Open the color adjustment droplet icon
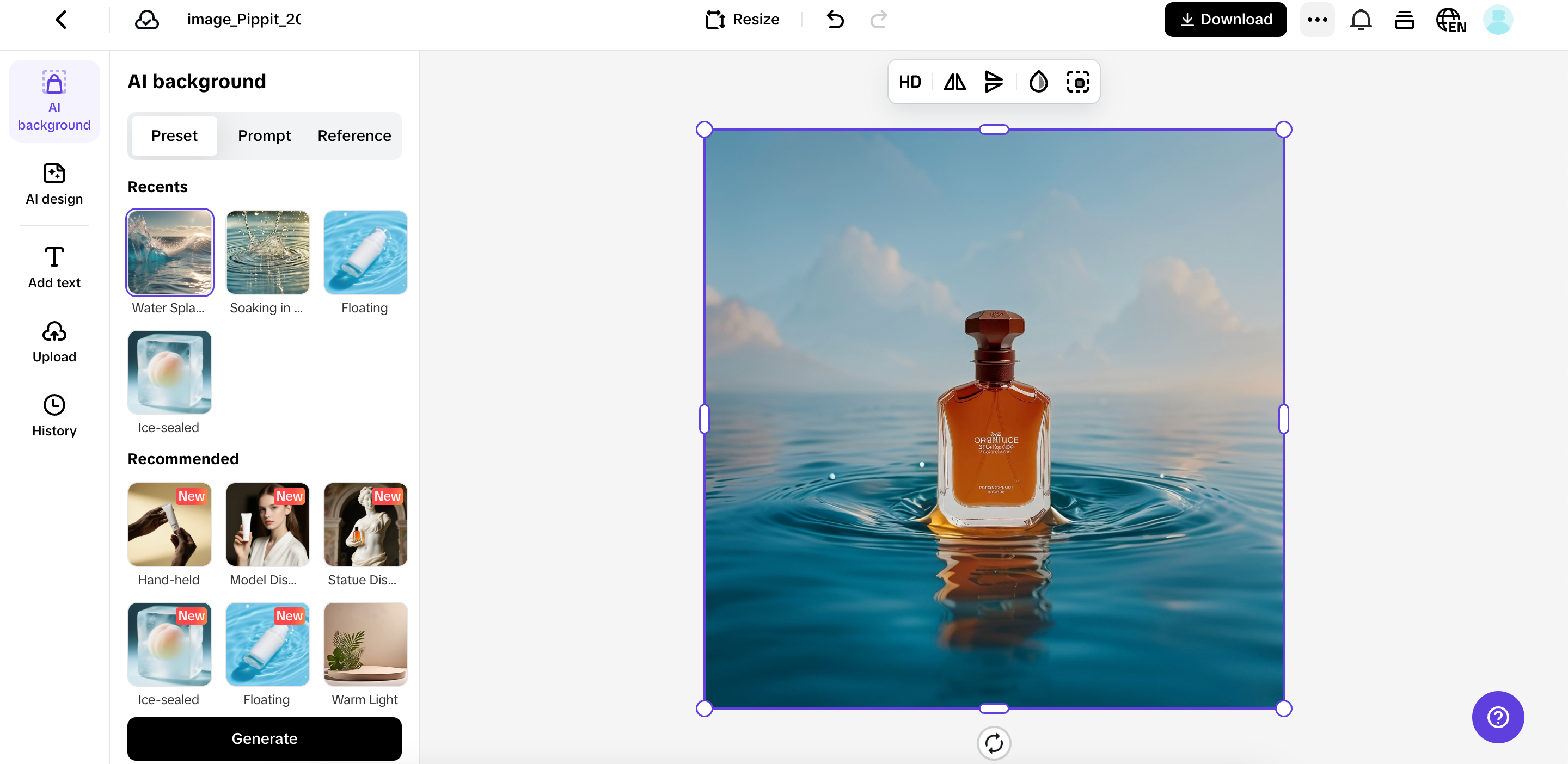The height and width of the screenshot is (764, 1568). (x=1038, y=82)
